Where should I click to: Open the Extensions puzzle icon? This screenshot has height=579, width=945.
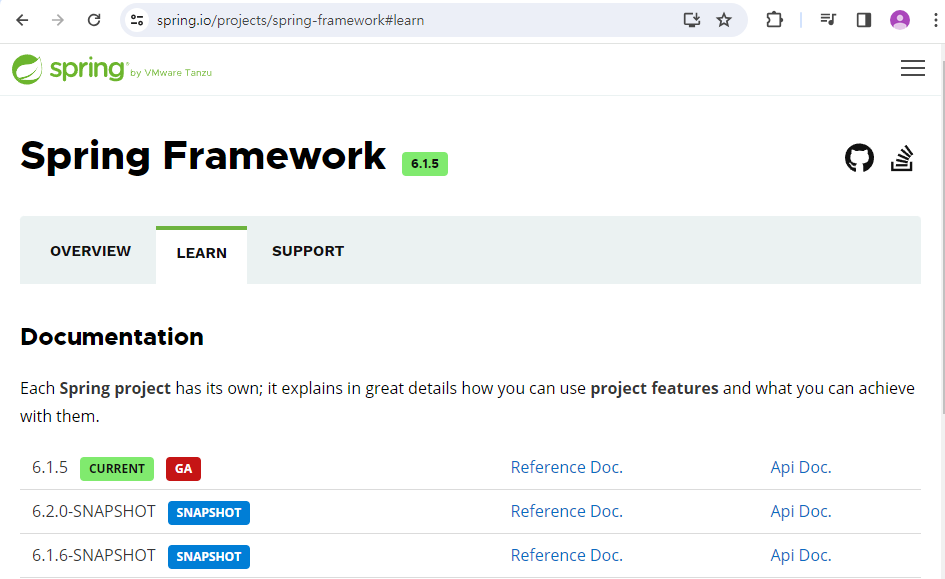click(x=774, y=20)
